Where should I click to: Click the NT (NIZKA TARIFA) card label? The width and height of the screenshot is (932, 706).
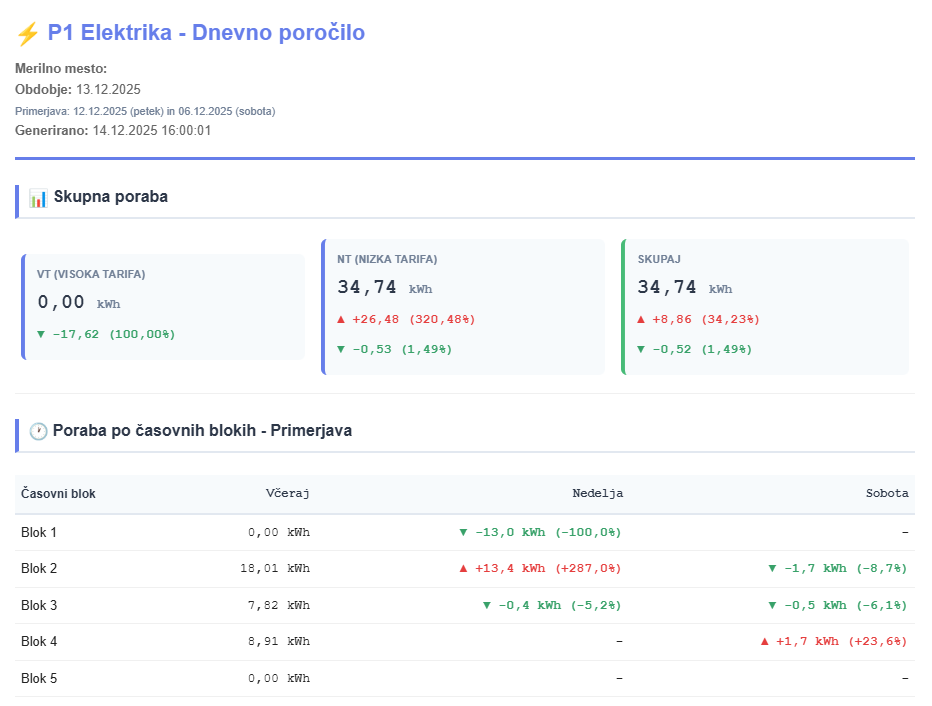pyautogui.click(x=387, y=259)
